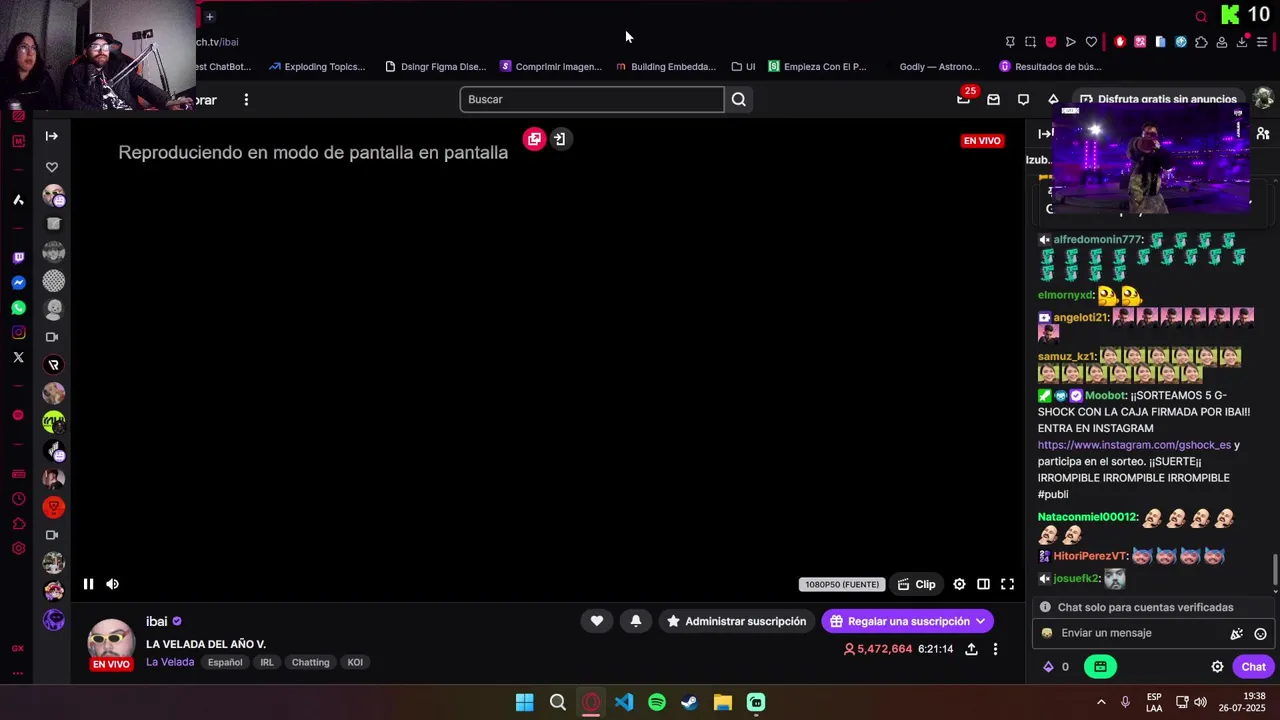Open Opera sidebar settings gear

18,549
